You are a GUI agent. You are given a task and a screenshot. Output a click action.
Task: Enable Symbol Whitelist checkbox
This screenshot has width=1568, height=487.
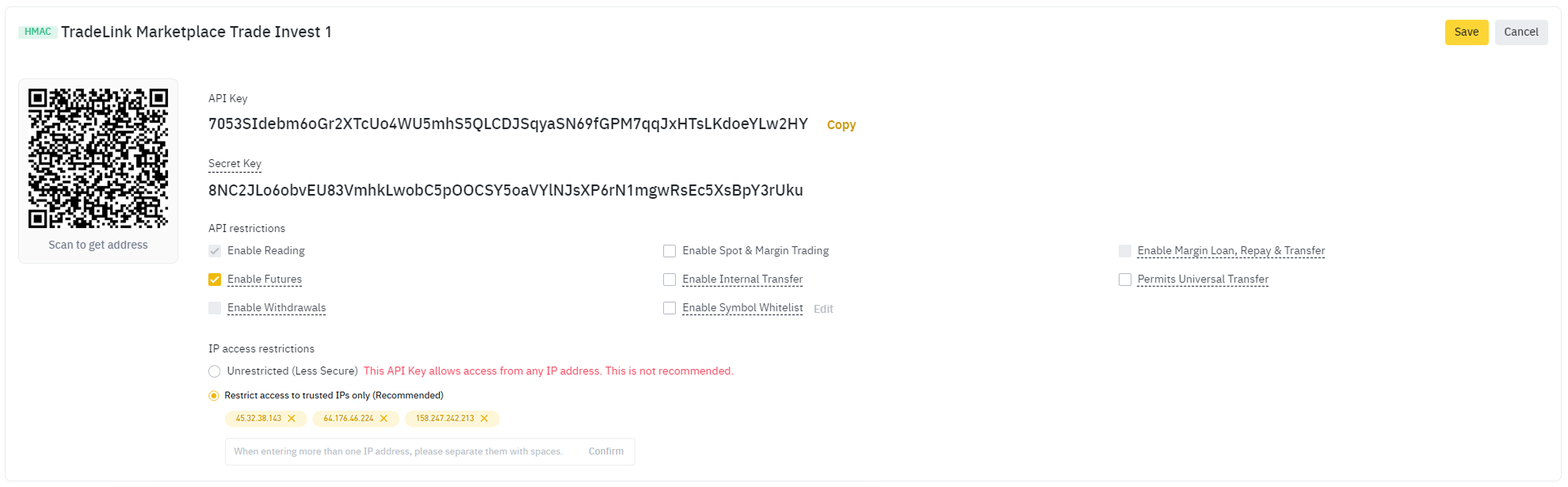click(670, 308)
